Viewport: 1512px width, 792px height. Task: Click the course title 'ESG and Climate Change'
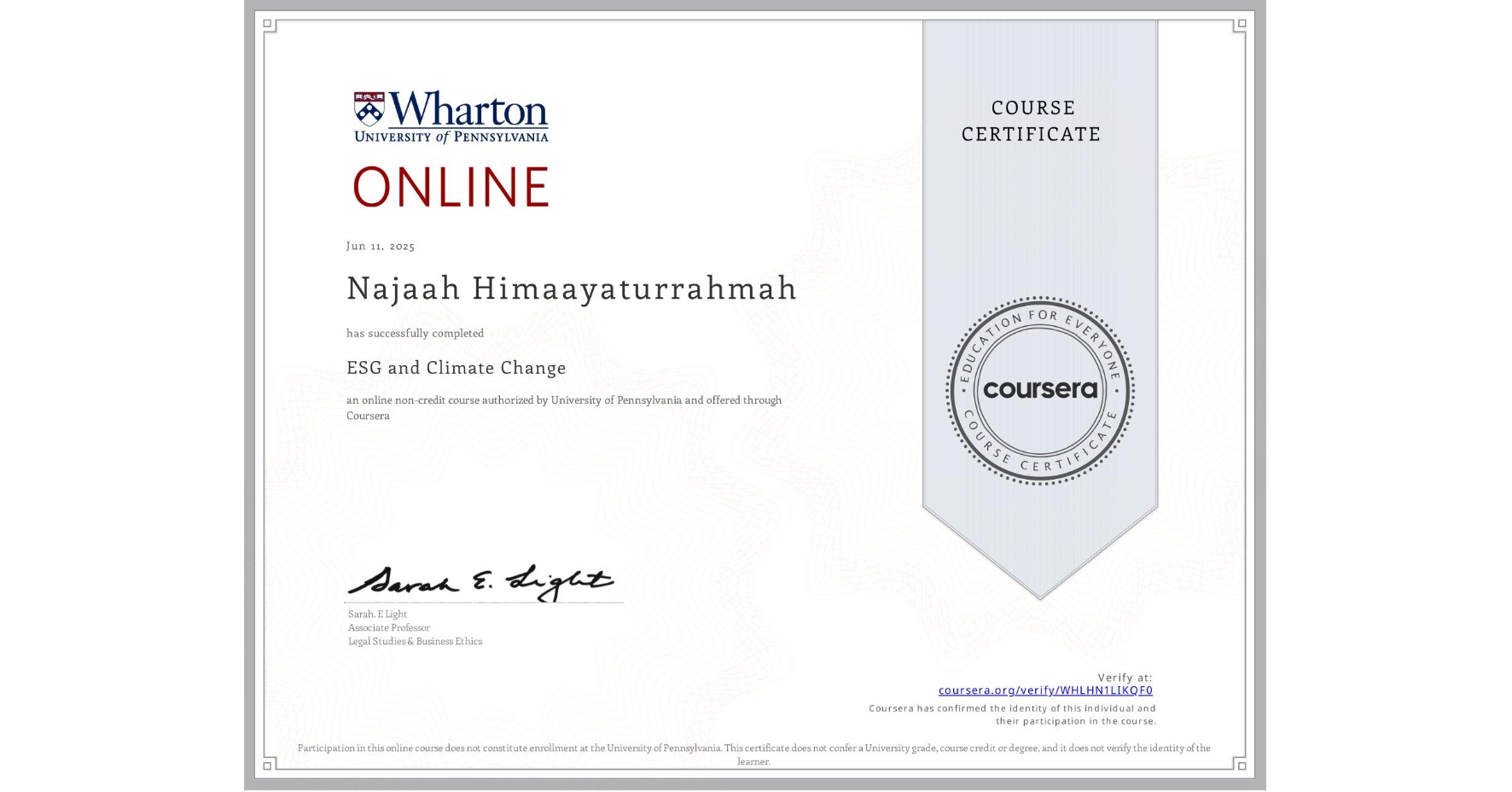pyautogui.click(x=456, y=368)
